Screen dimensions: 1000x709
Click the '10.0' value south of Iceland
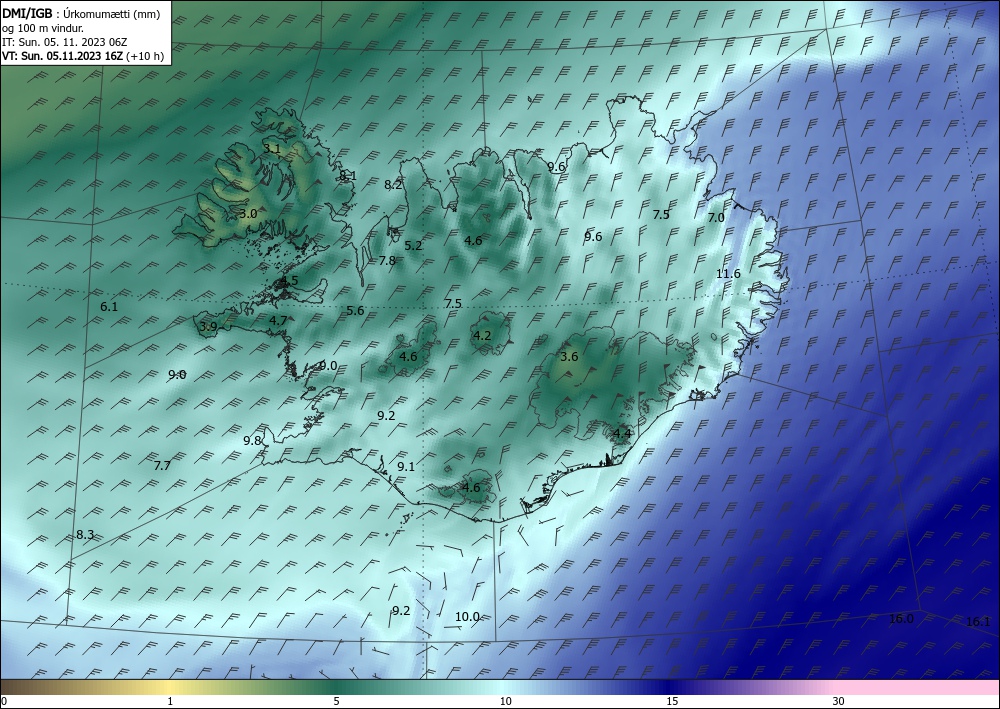[x=467, y=617]
